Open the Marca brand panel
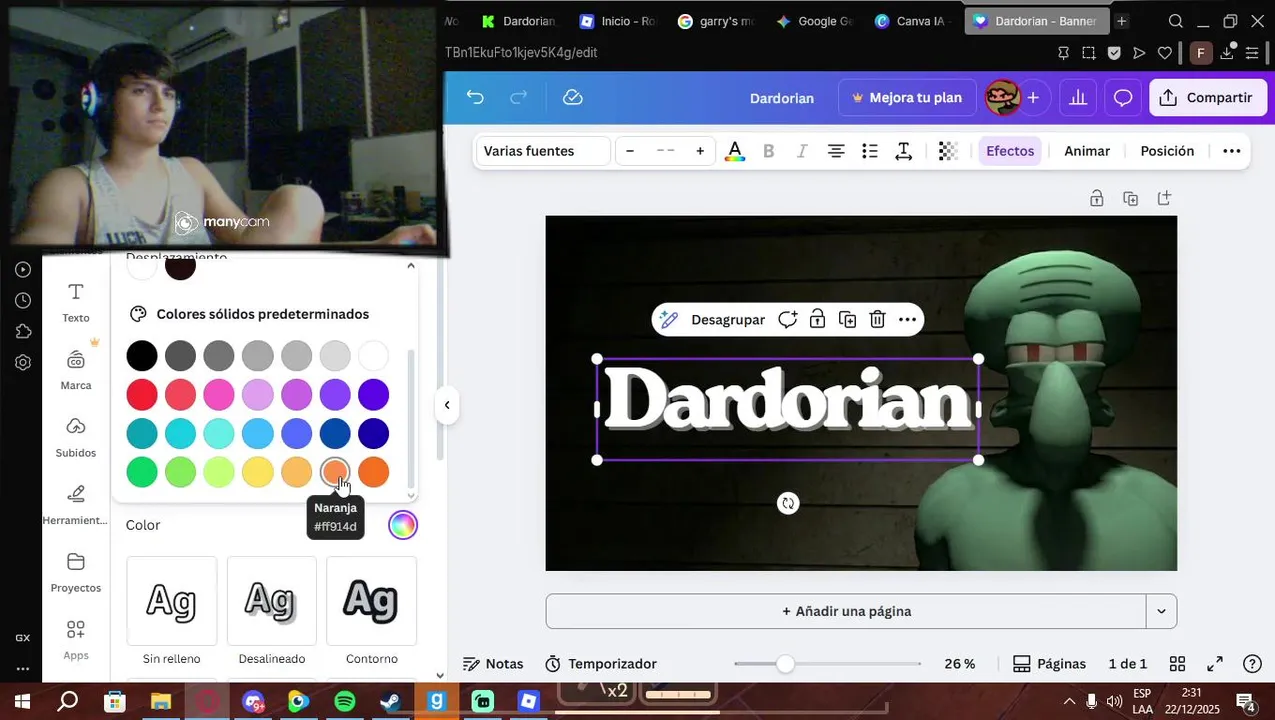Image resolution: width=1275 pixels, height=720 pixels. (x=76, y=370)
